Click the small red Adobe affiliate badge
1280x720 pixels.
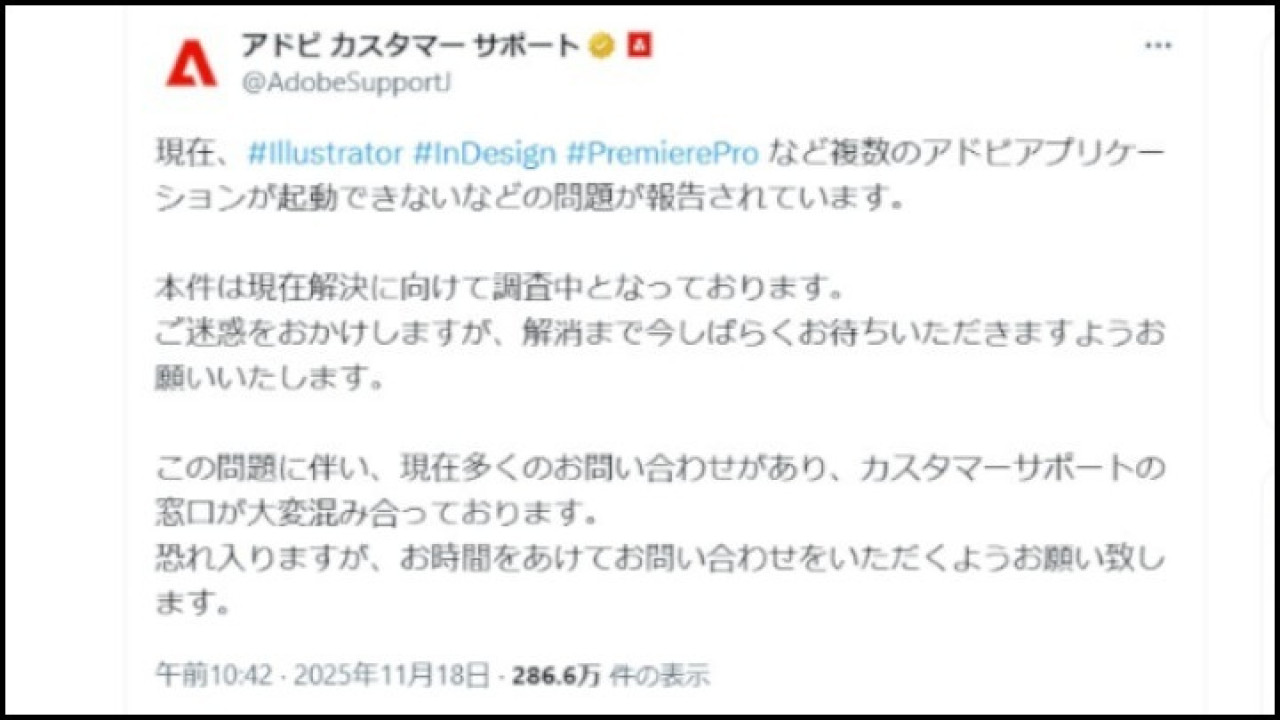[x=639, y=45]
